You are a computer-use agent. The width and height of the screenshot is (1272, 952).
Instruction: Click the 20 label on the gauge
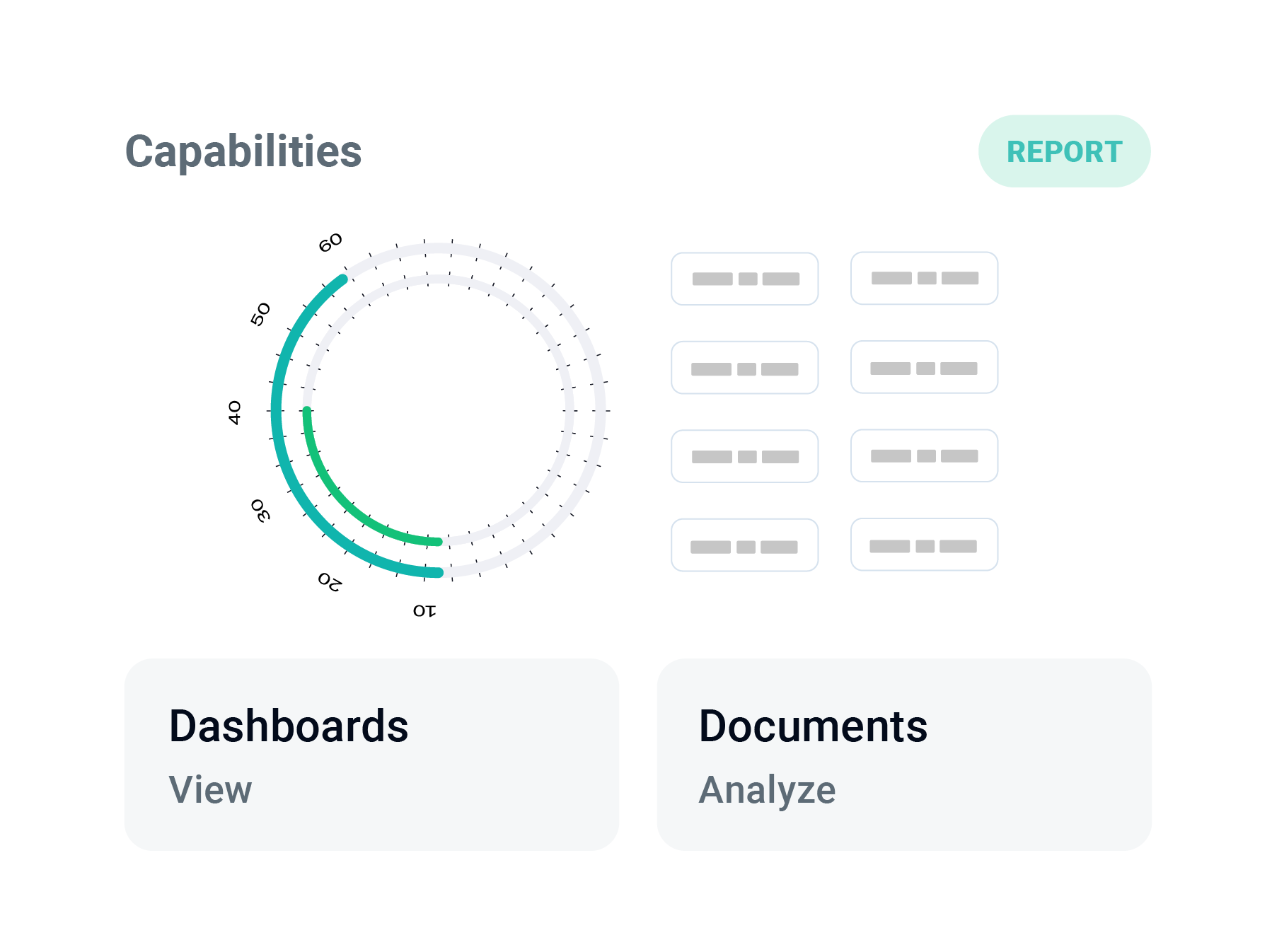(x=330, y=581)
